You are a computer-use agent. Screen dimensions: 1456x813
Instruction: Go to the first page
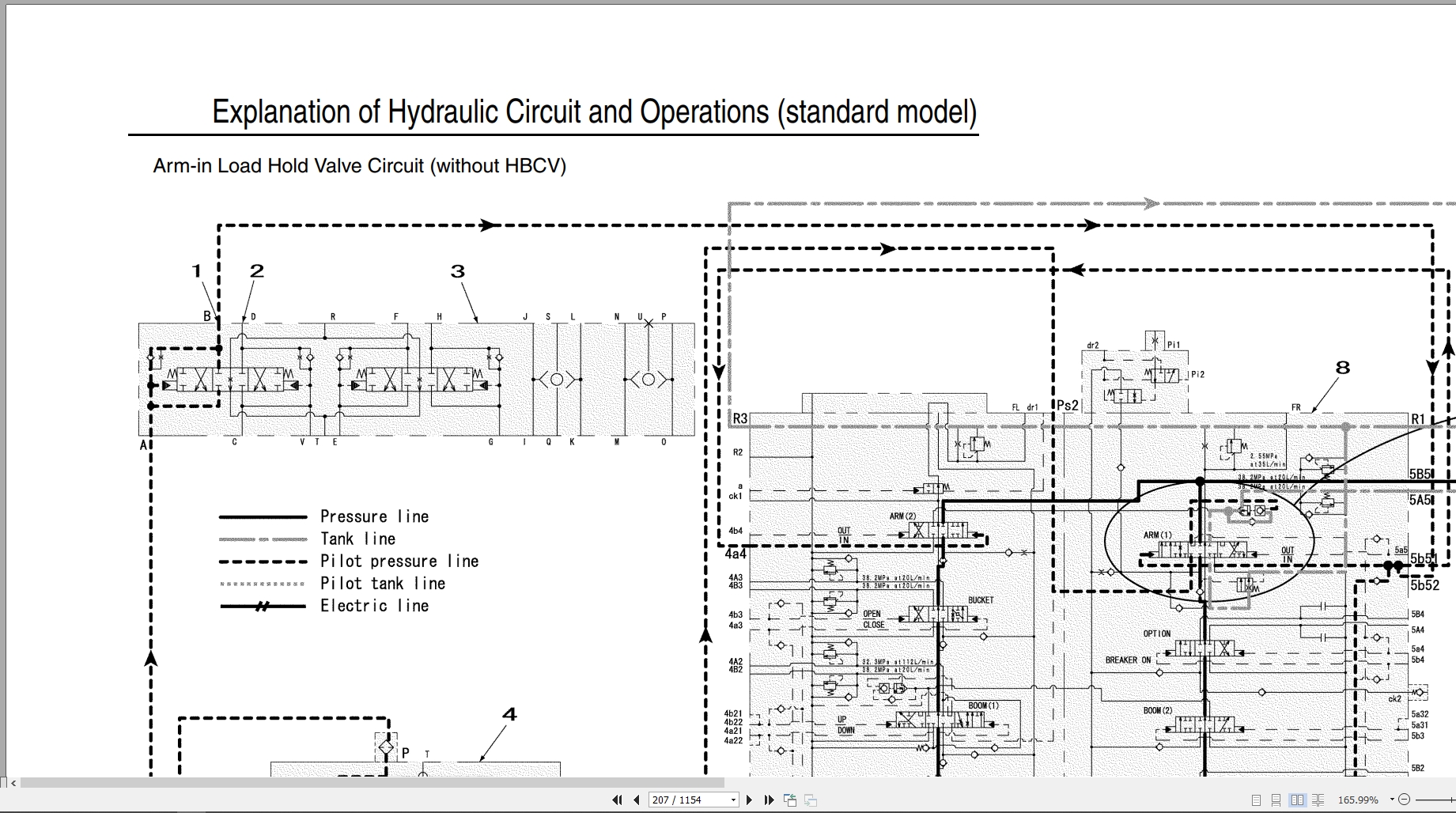point(618,800)
